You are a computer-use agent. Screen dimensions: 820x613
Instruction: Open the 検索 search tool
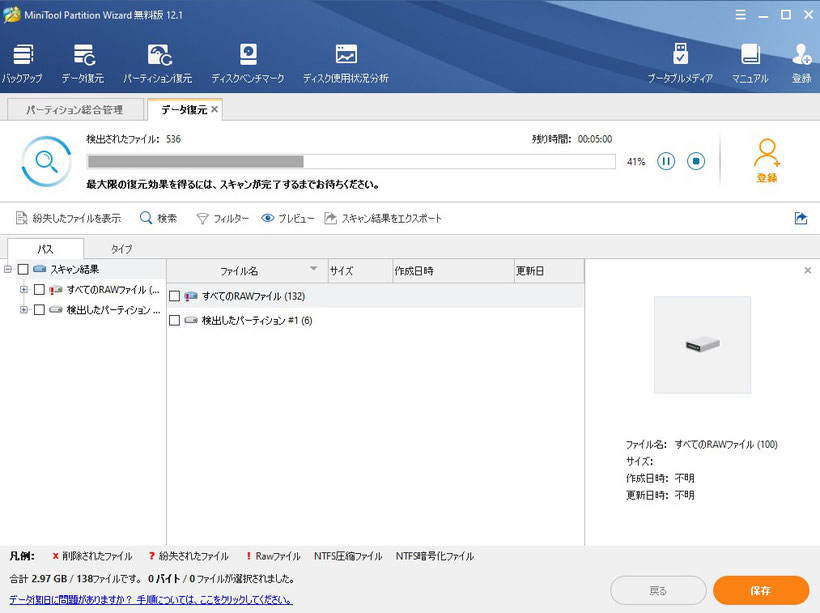pos(158,218)
